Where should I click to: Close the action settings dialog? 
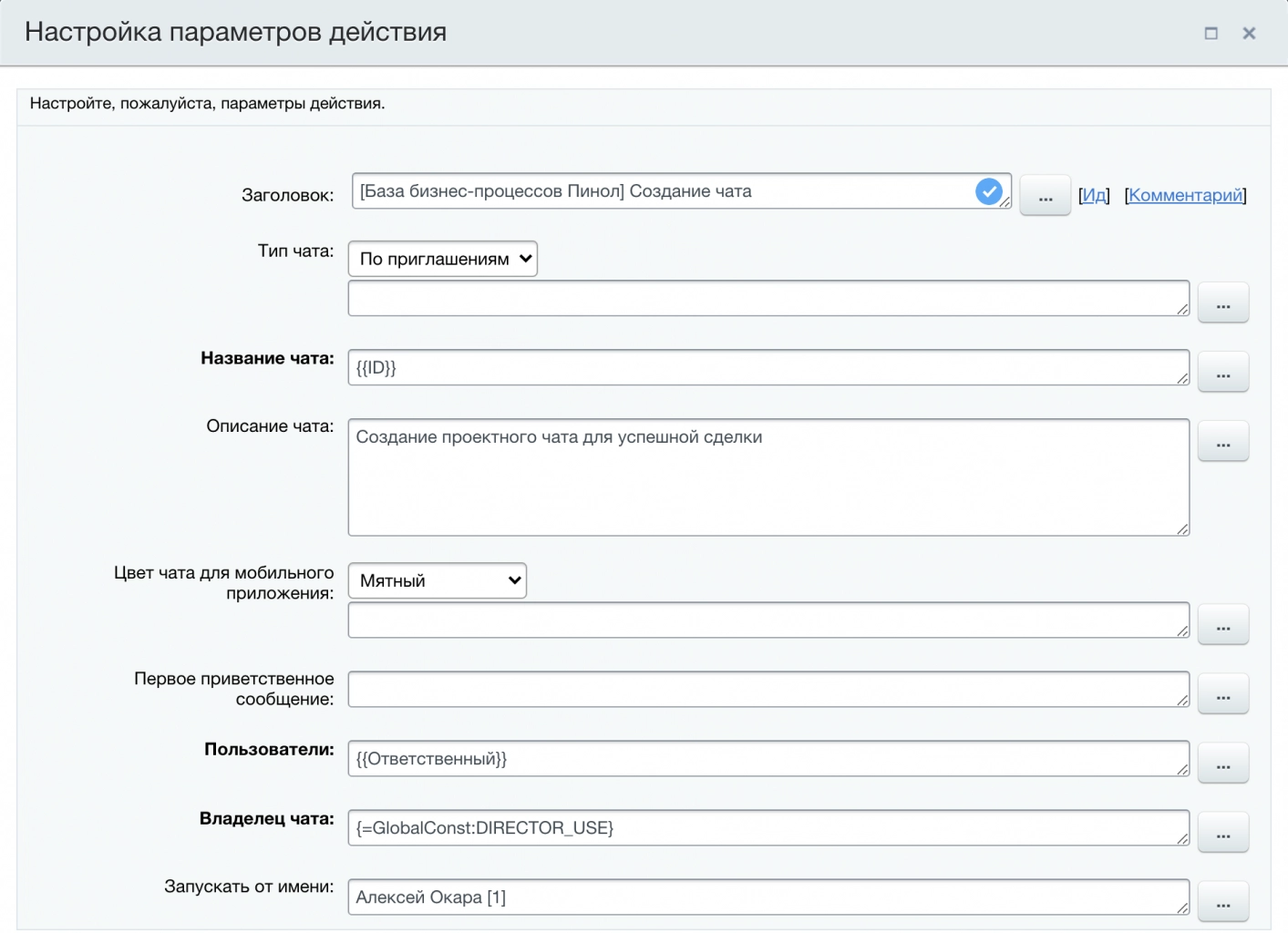(x=1248, y=33)
